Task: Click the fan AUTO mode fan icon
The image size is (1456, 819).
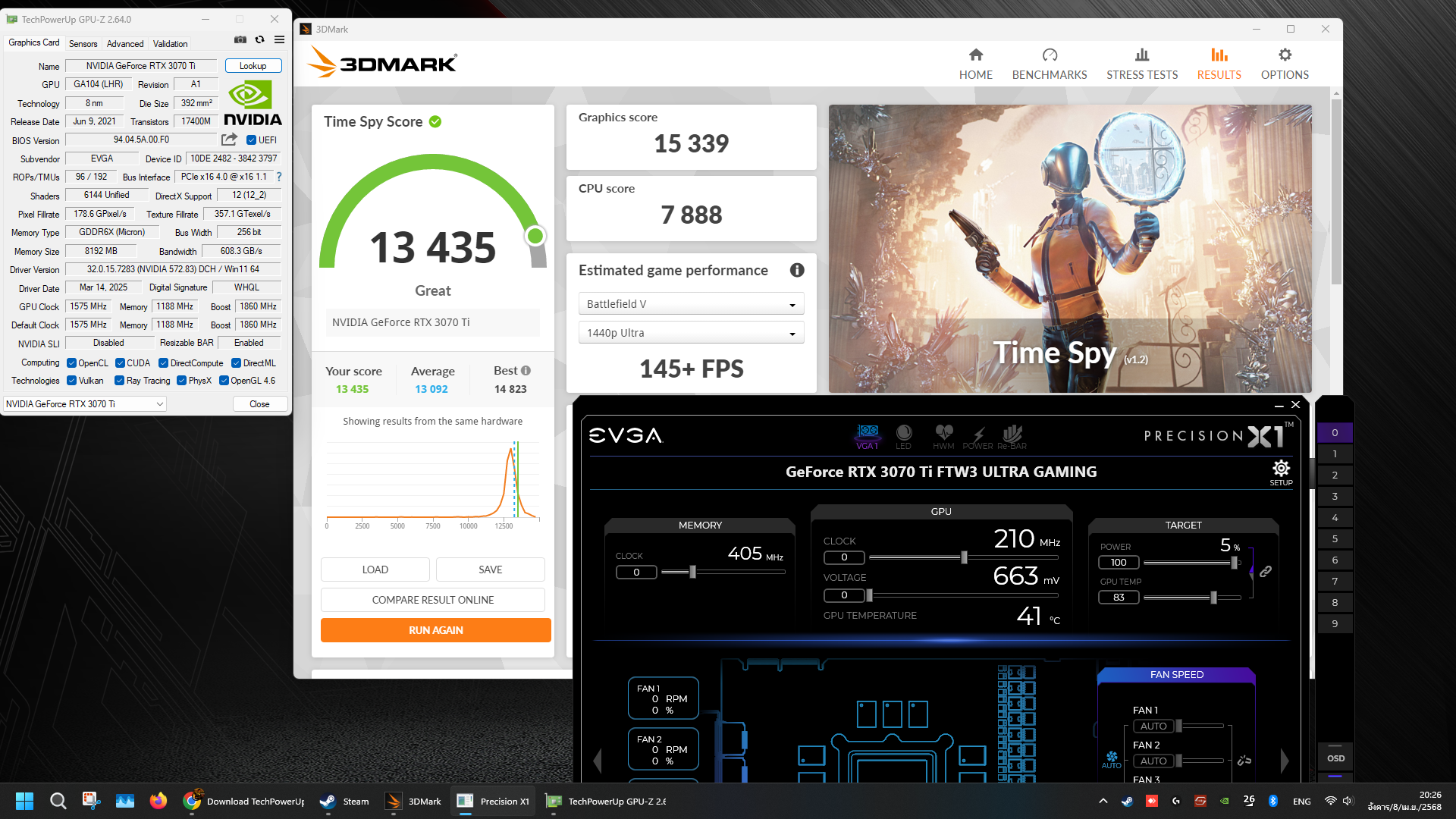Action: pos(1112,758)
